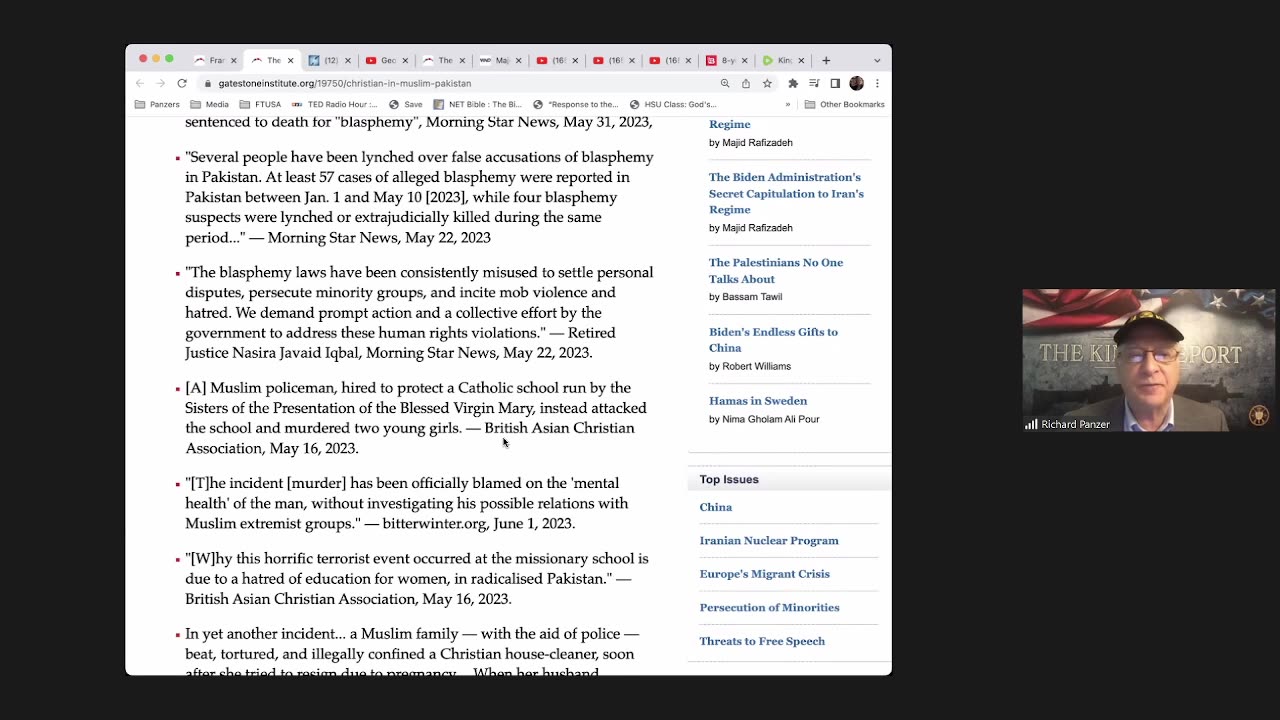Click author Robert Williams' name
Screen dimensions: 1280x720
click(x=756, y=366)
